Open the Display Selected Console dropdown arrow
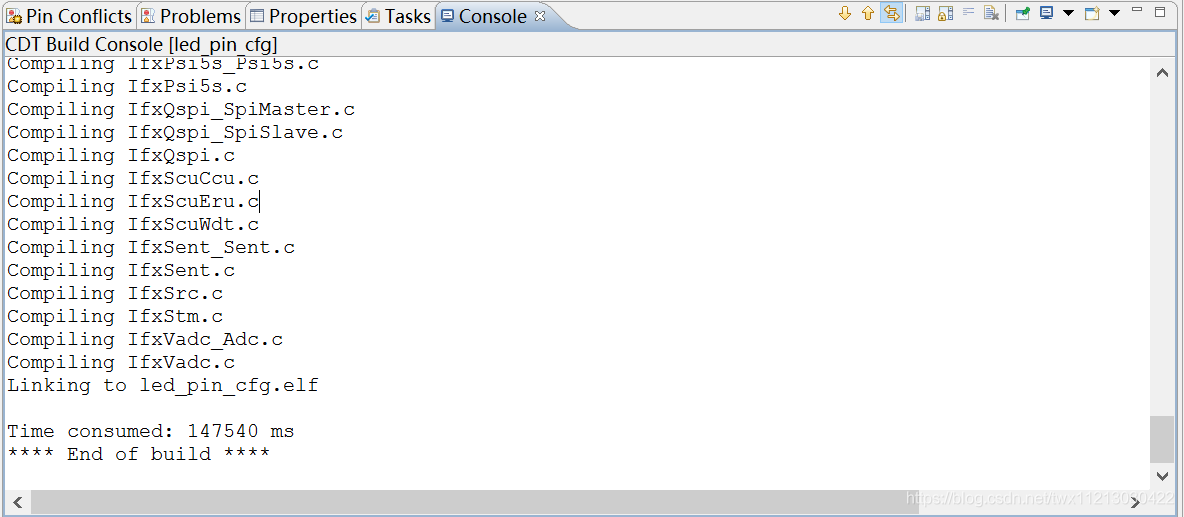The image size is (1184, 517). click(x=1068, y=14)
